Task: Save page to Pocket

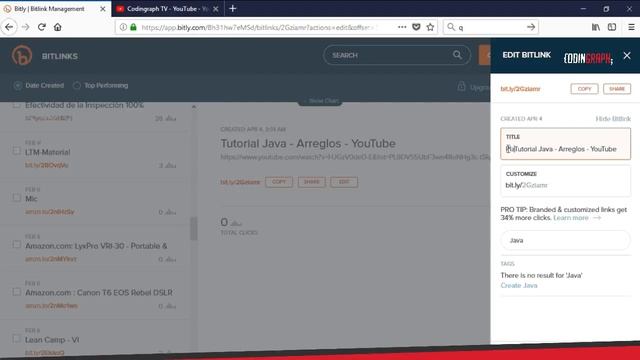Action: (x=416, y=27)
